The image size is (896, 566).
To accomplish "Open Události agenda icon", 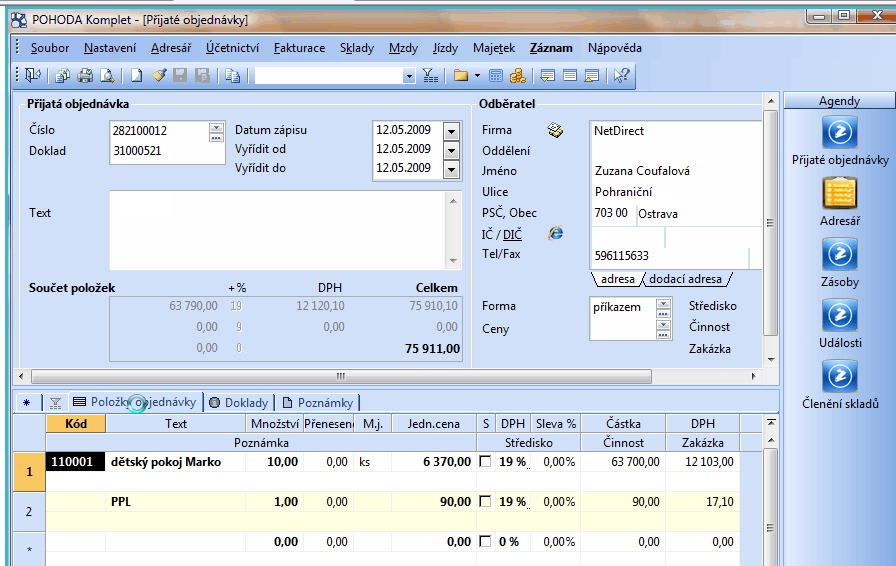I will (839, 315).
